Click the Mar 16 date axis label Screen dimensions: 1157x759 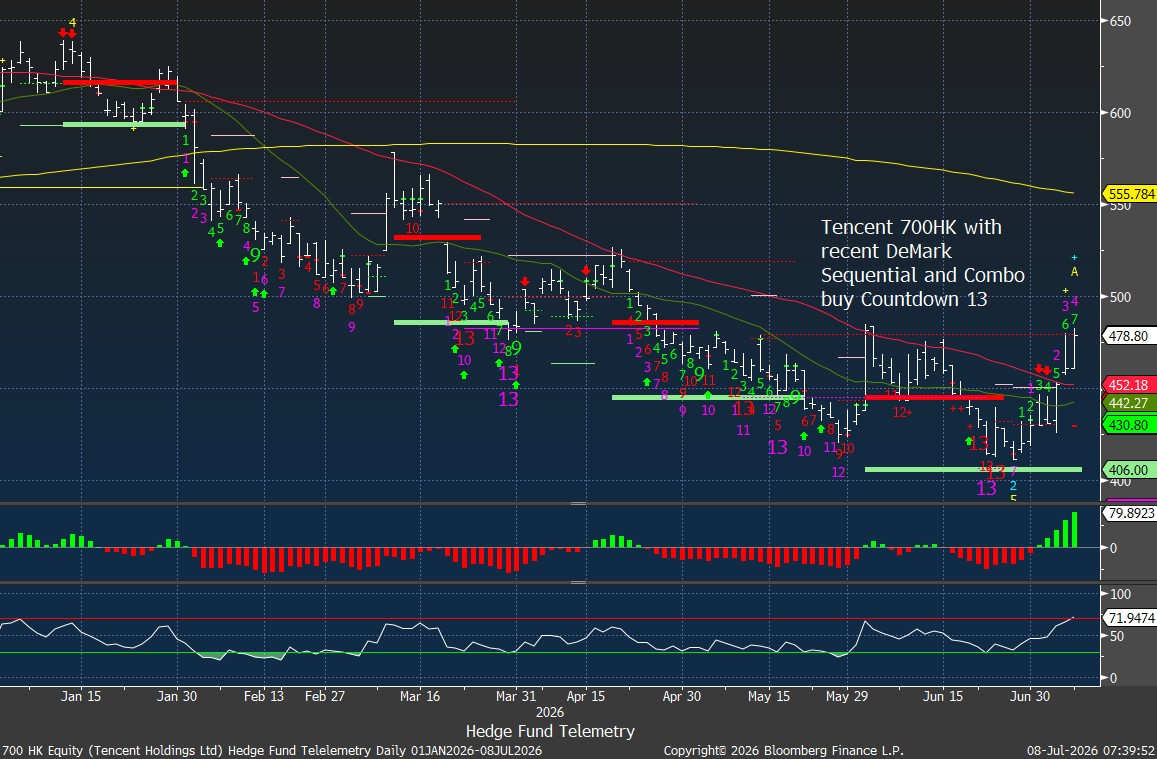[x=420, y=696]
